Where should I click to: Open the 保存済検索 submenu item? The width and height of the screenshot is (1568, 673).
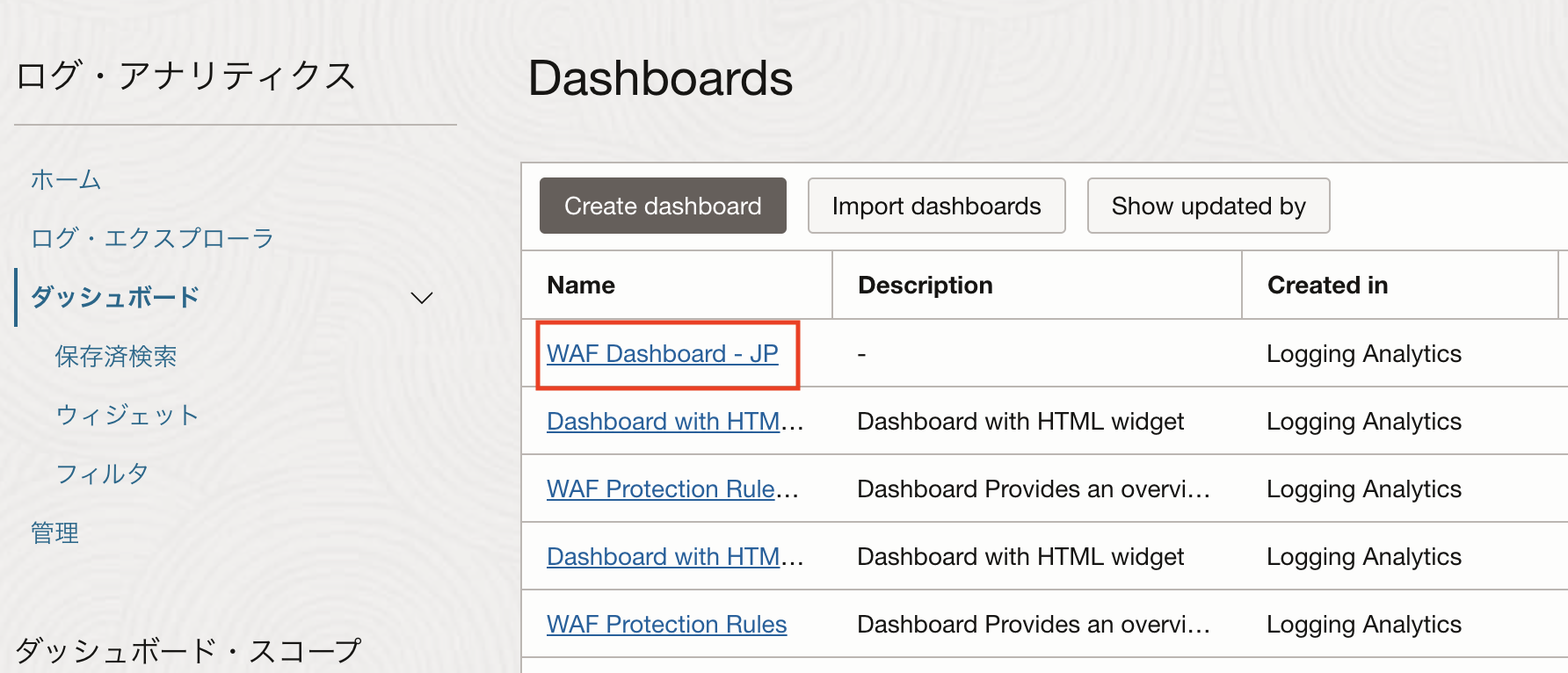pyautogui.click(x=116, y=356)
